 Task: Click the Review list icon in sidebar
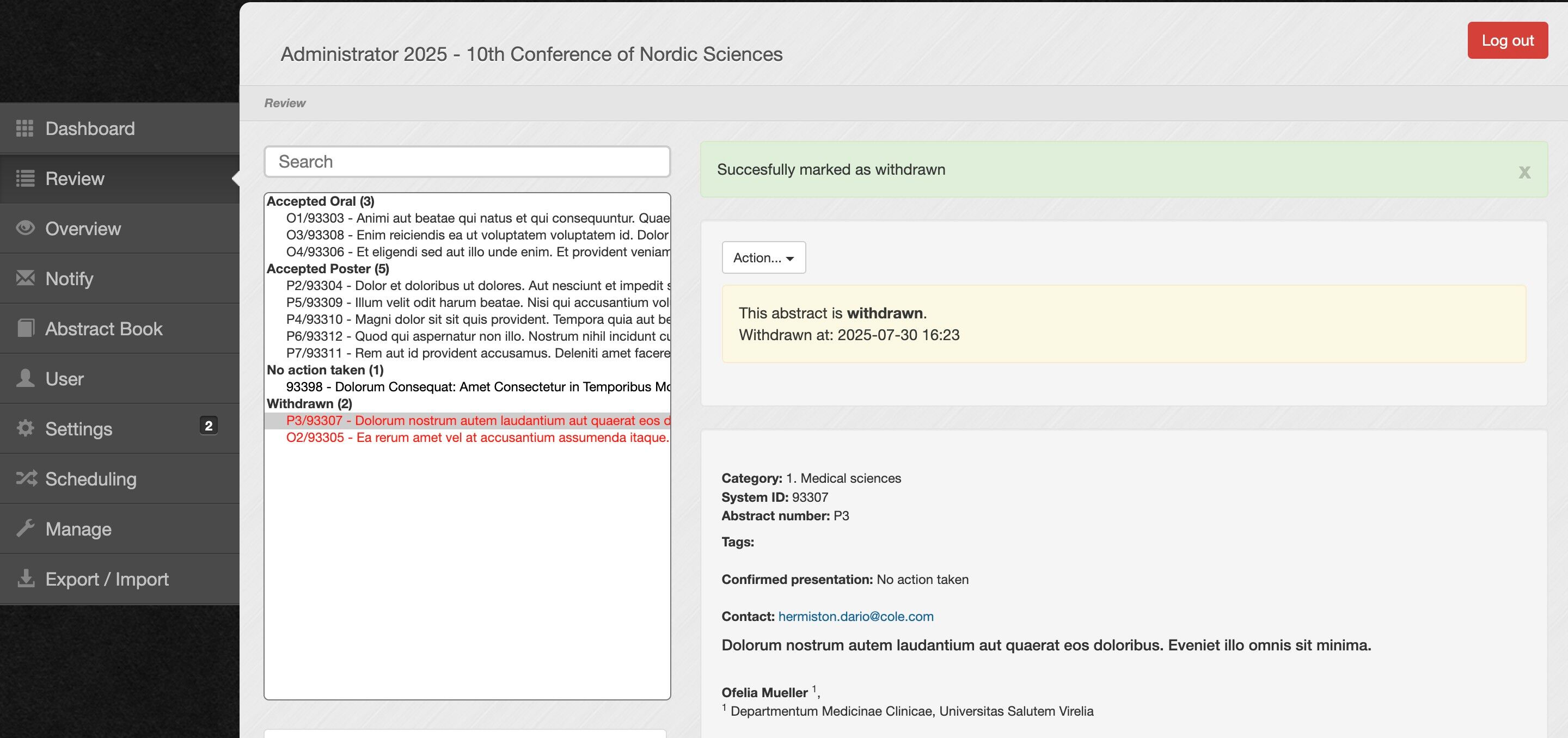pyautogui.click(x=24, y=179)
